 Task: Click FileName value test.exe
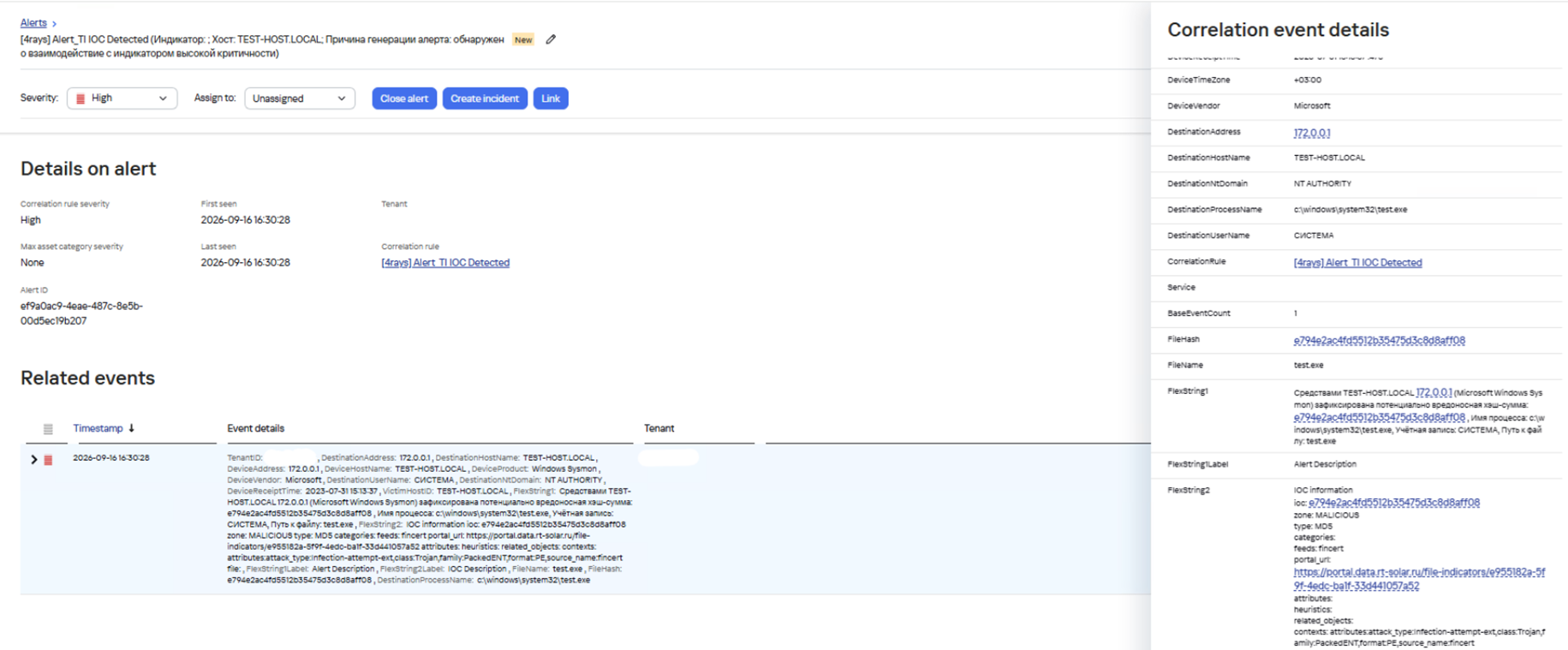click(x=1308, y=366)
